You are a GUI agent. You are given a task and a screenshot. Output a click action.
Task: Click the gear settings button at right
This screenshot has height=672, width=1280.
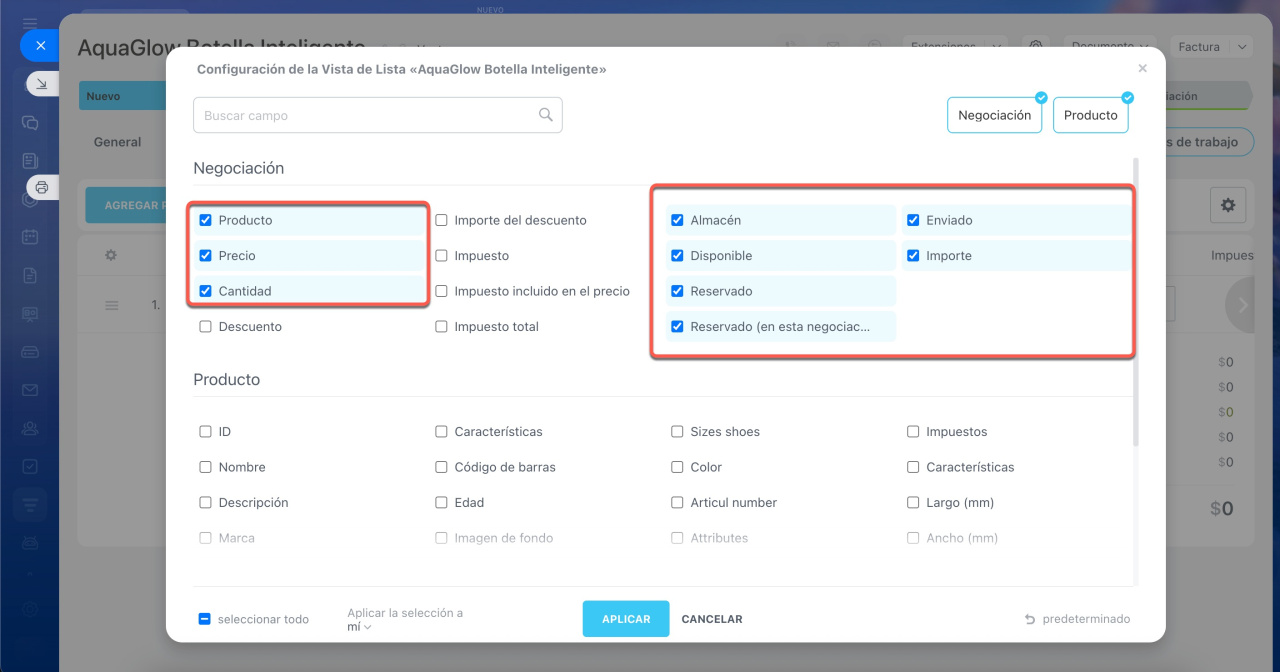1227,205
